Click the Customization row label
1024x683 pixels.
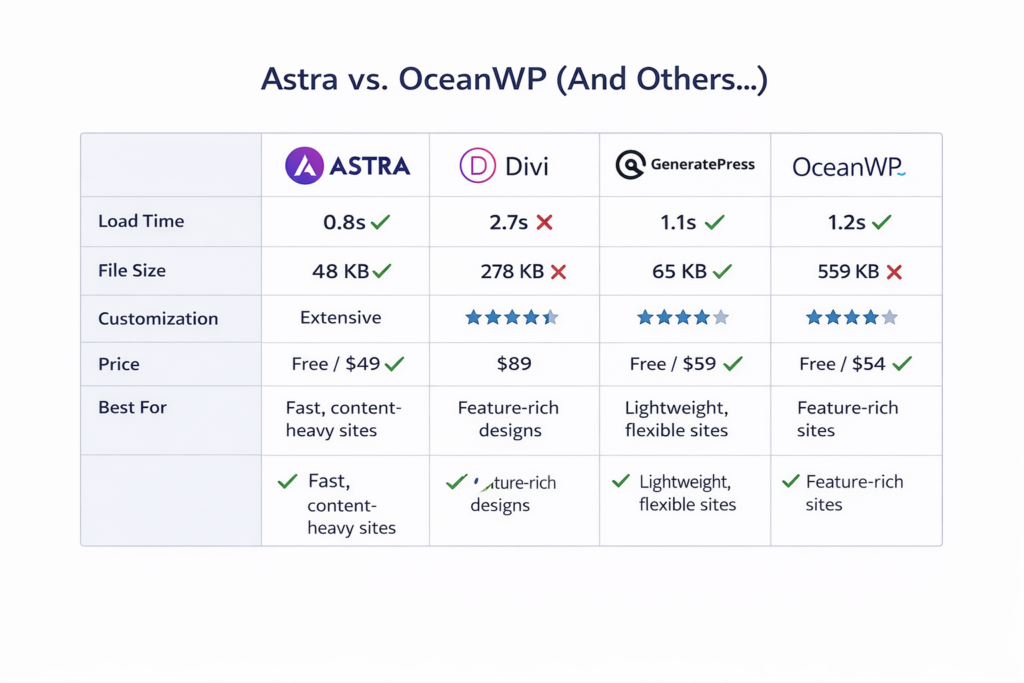coord(158,319)
